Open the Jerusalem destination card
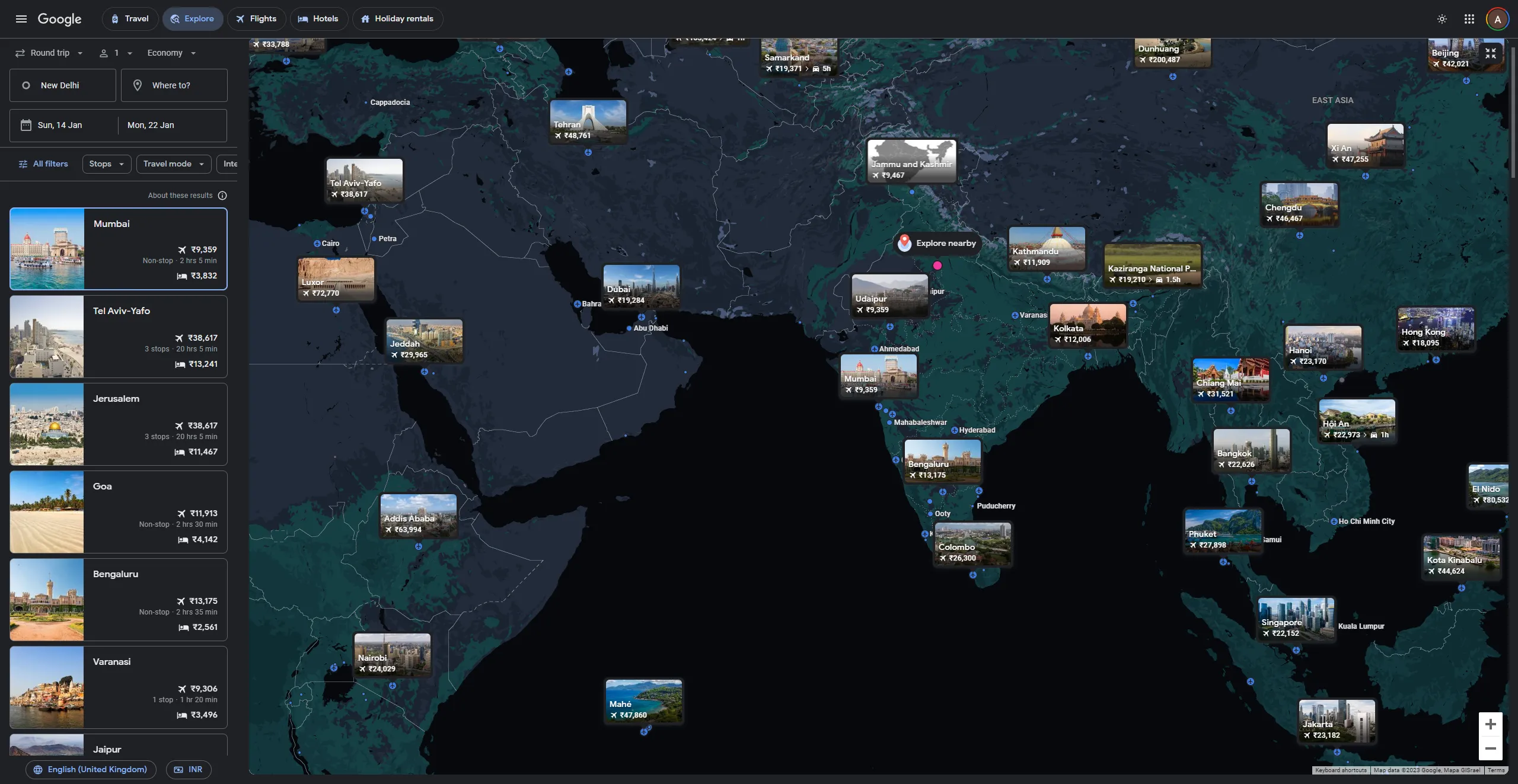Image resolution: width=1518 pixels, height=784 pixels. coord(119,424)
